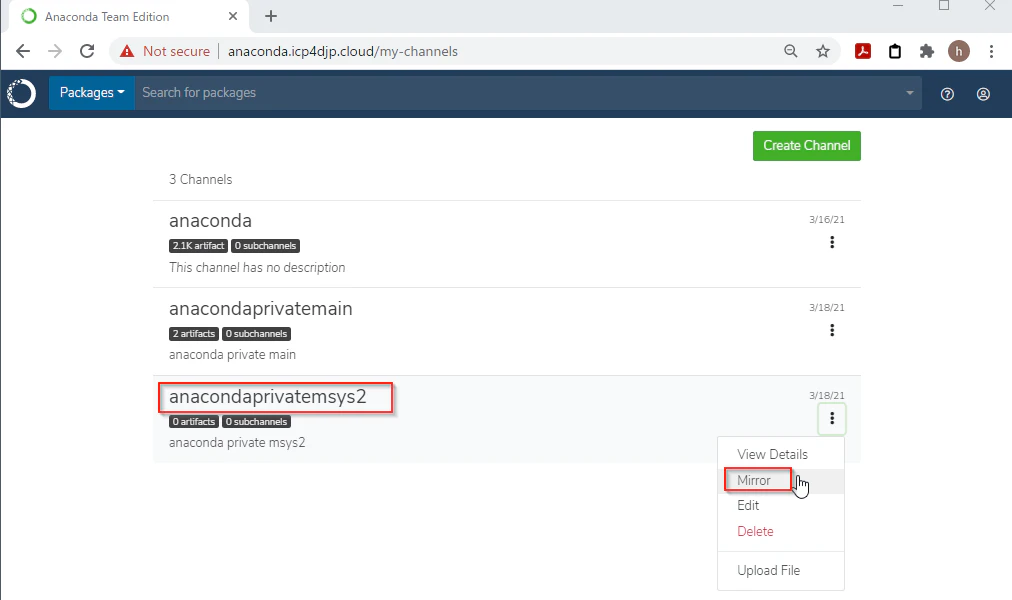Click 'anaconda private msys2' description
The image size is (1012, 600).
click(x=237, y=443)
